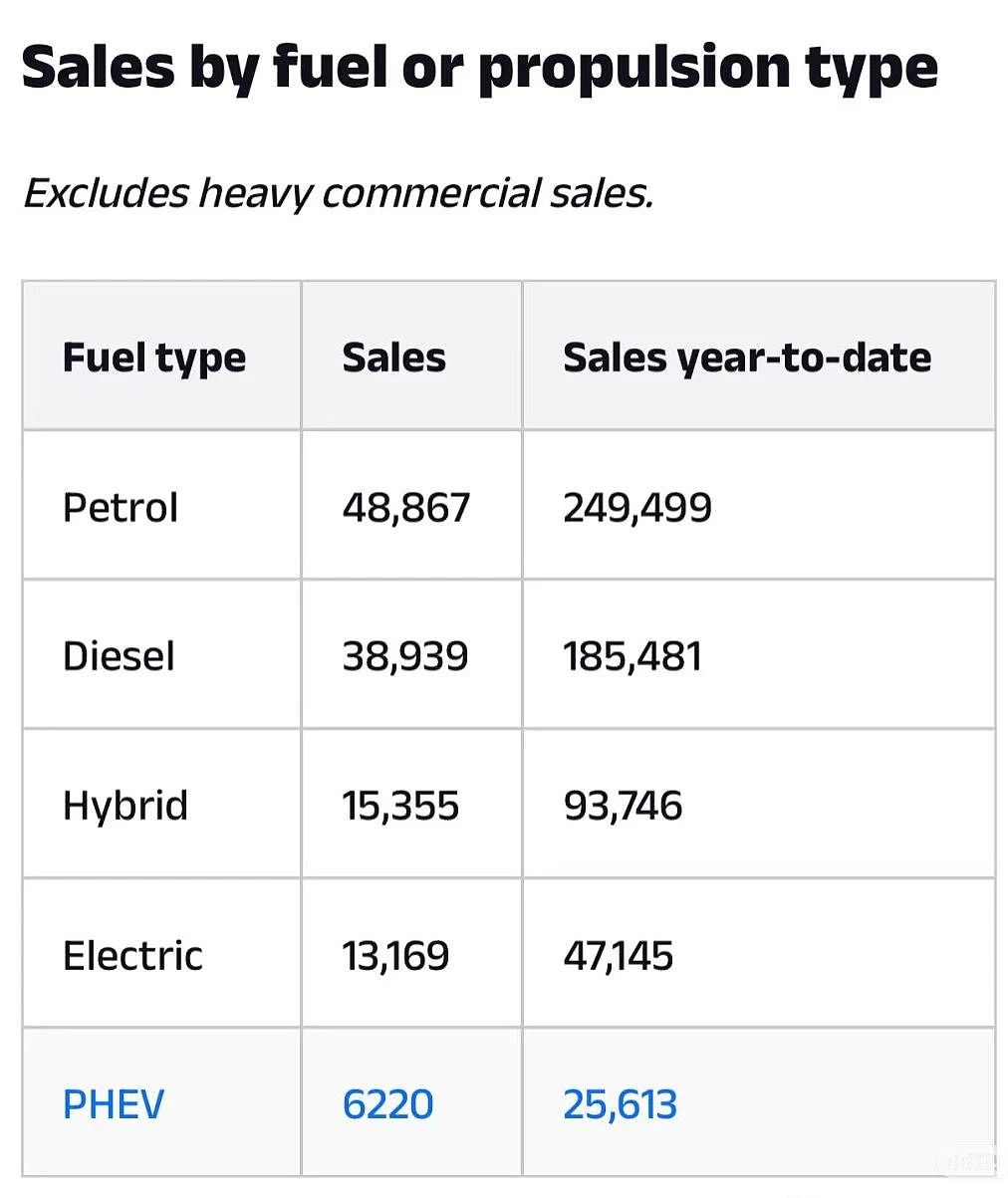Open the PHEV sales value 6220
The height and width of the screenshot is (1198, 1008).
387,1104
